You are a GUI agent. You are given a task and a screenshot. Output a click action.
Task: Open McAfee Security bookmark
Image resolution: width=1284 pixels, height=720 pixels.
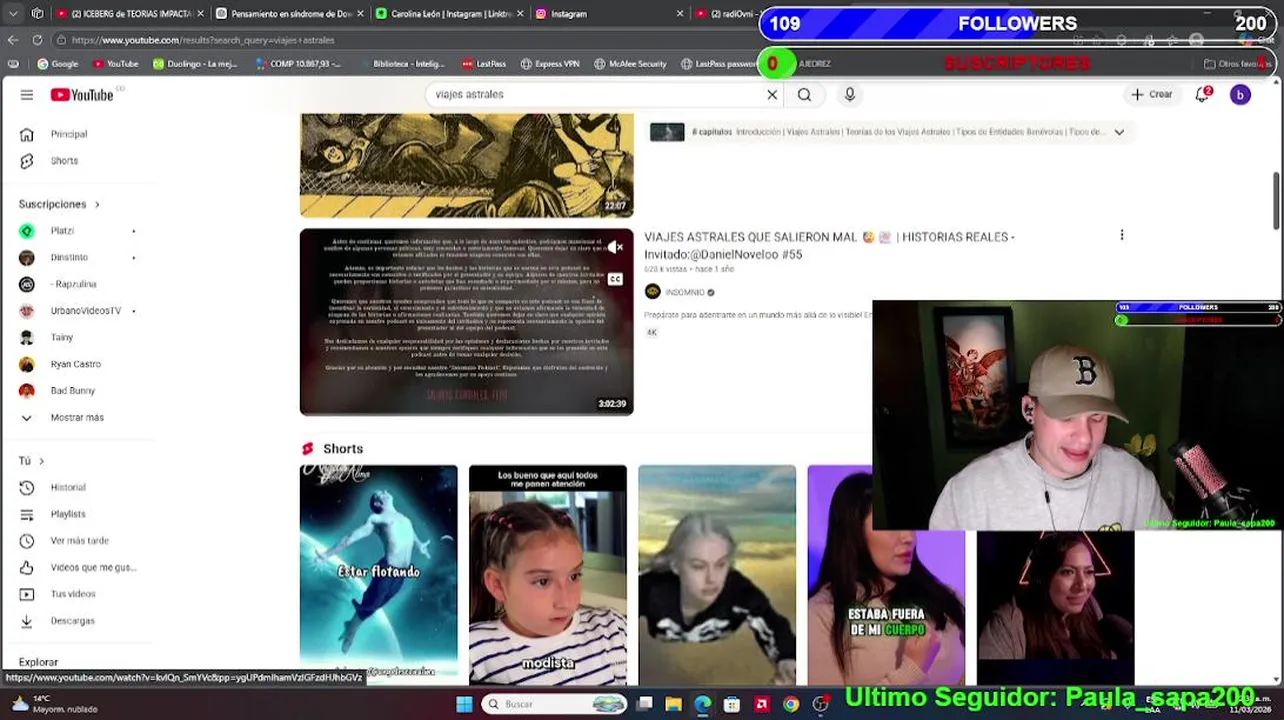[x=629, y=64]
